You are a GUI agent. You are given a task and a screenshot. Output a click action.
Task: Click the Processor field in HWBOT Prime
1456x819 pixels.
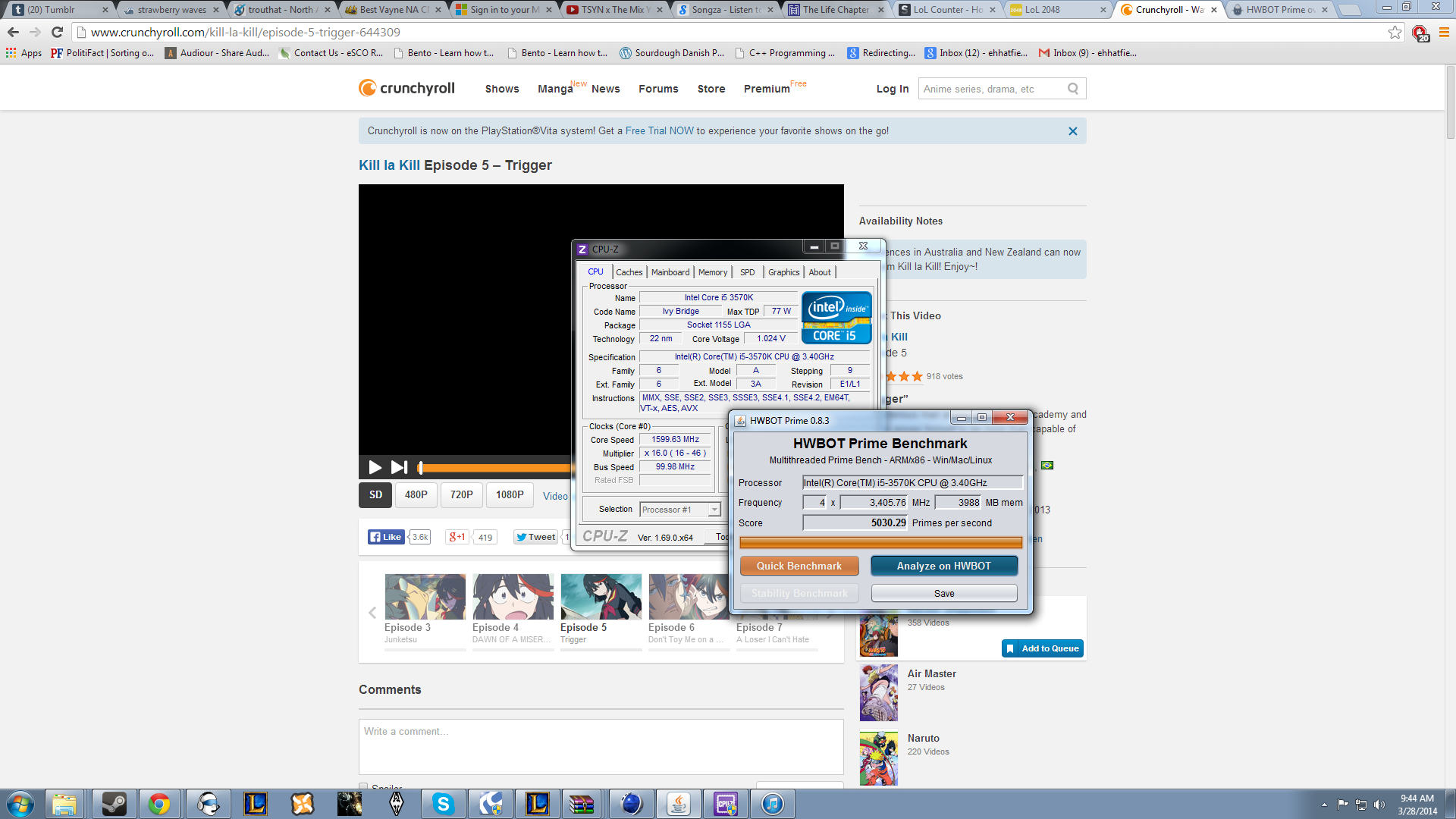point(913,482)
